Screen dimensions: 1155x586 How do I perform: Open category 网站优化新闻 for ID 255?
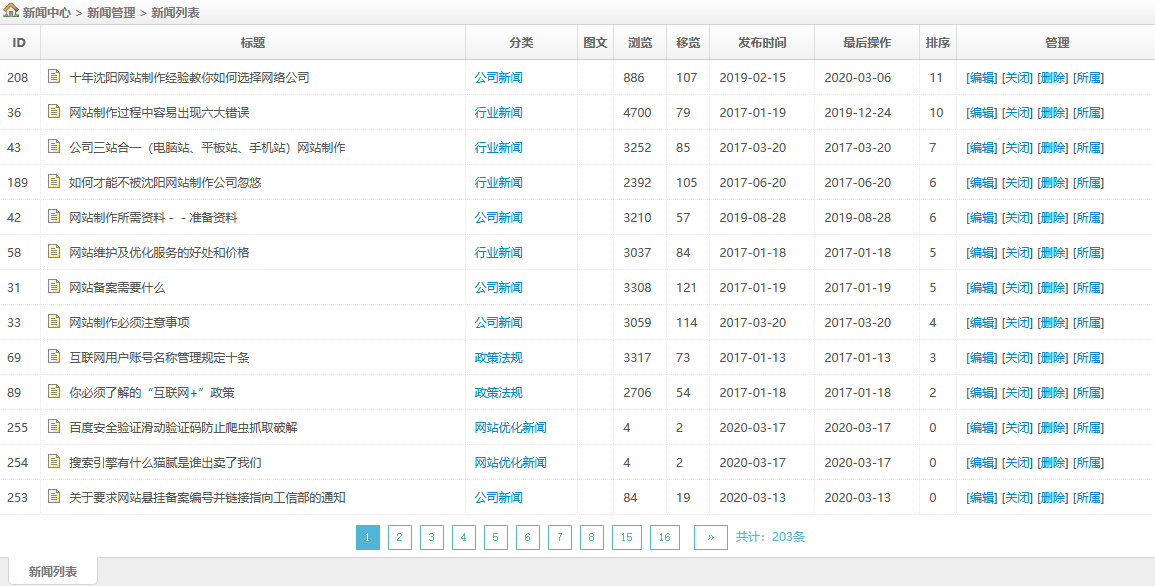coord(510,428)
